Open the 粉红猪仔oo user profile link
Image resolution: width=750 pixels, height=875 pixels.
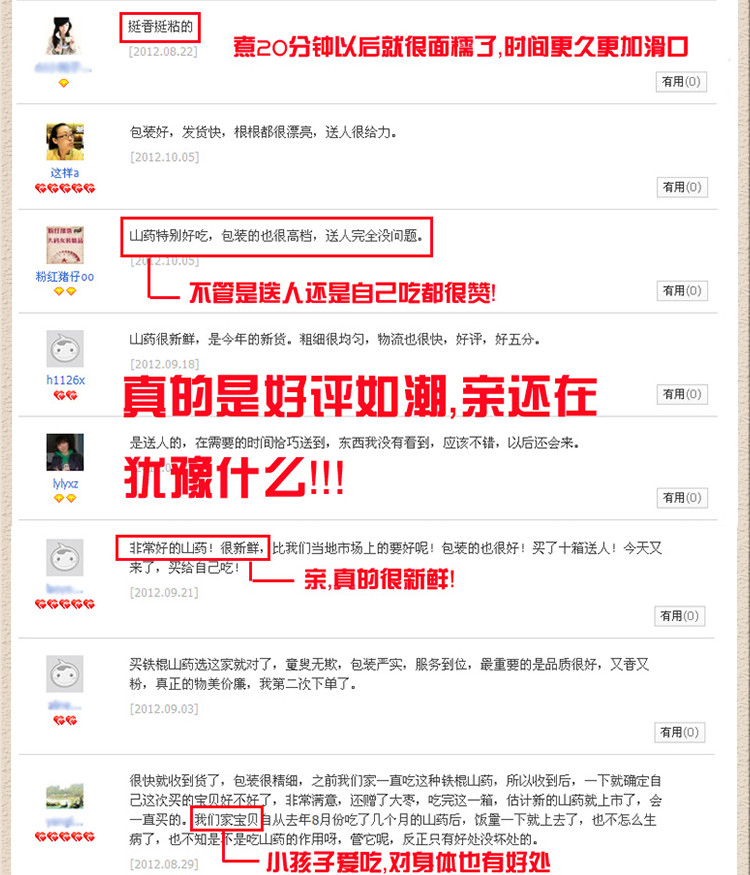coord(65,277)
